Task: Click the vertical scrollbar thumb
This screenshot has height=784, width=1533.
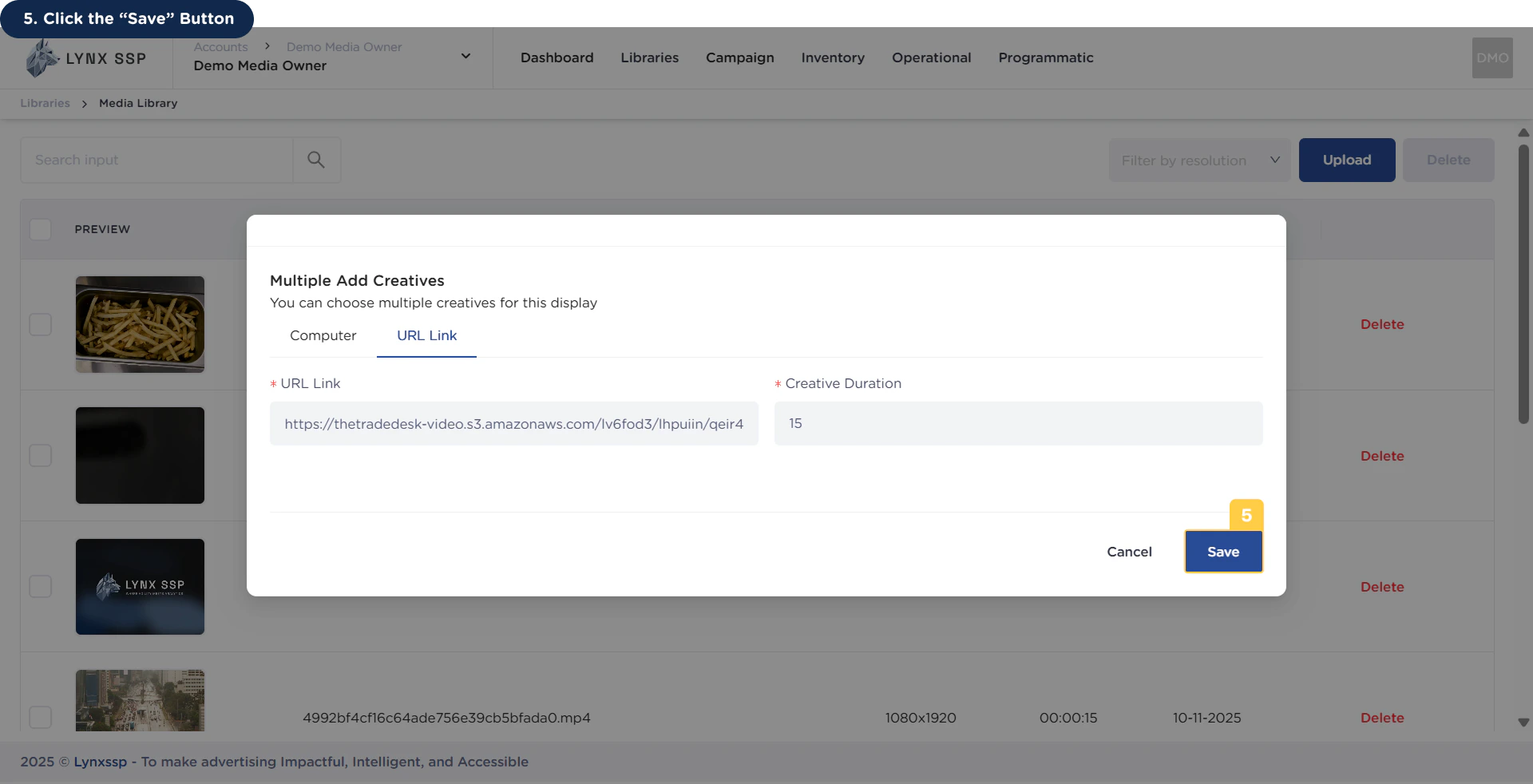Action: tap(1523, 283)
